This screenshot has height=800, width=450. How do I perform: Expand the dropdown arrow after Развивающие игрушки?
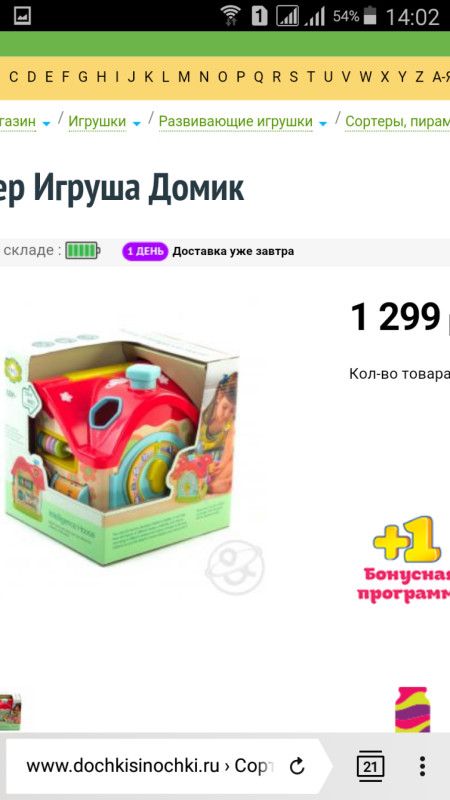pos(323,123)
